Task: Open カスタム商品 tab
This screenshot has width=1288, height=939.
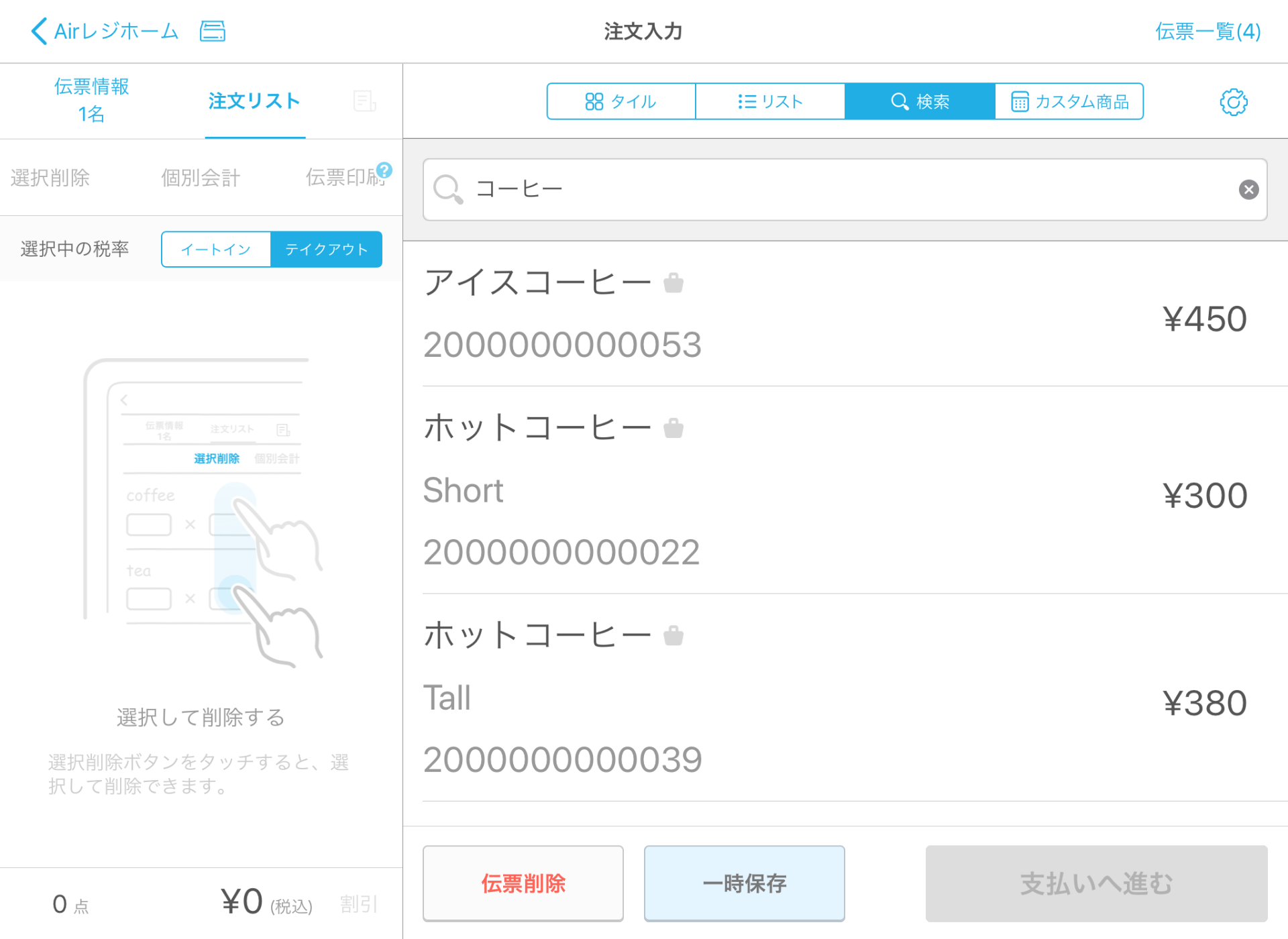Action: (x=1069, y=101)
